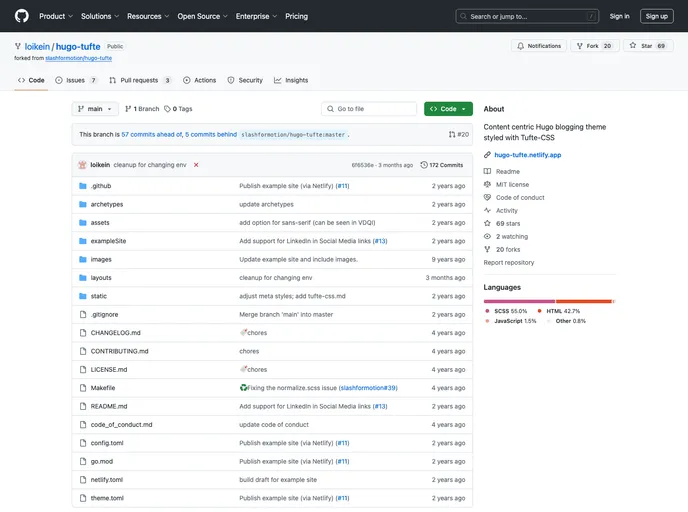Screen dimensions: 688x512
Task: Click the Go to file search field
Action: tap(368, 109)
